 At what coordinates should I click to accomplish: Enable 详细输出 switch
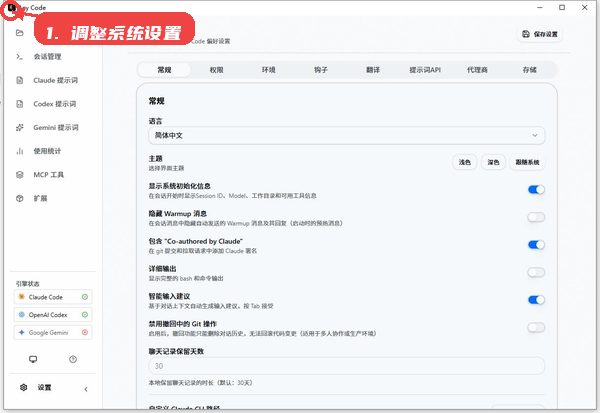[x=536, y=272]
